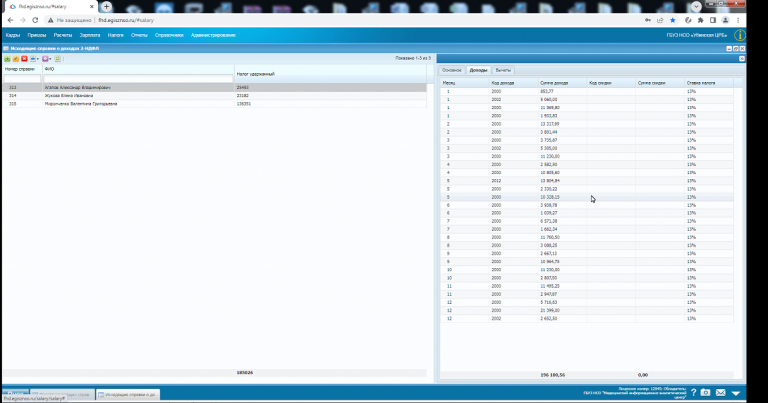Click the browser extensions puzzle icon

coord(700,20)
